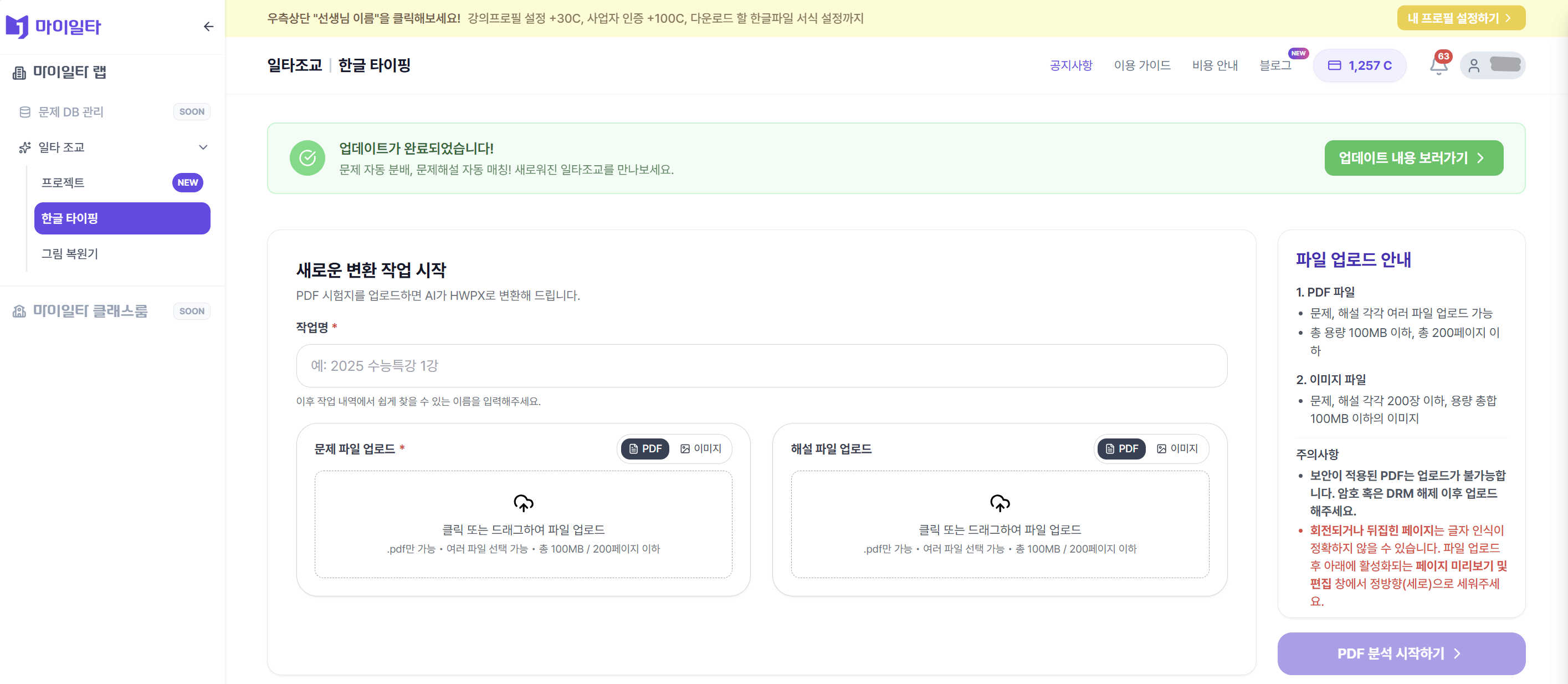This screenshot has height=684, width=1568.
Task: Open the 블로그 link with NEW badge
Action: tap(1274, 66)
